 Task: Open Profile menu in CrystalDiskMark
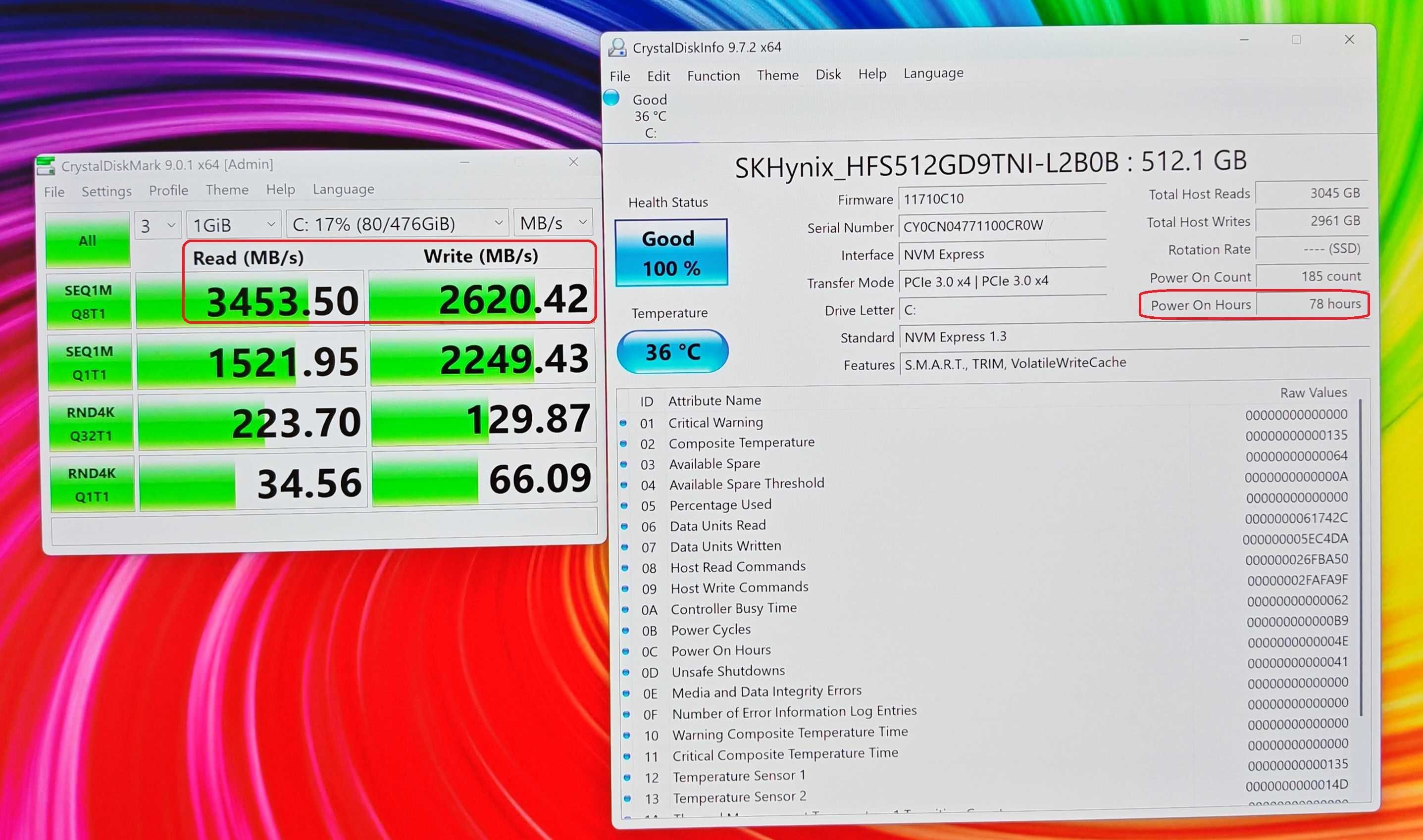coord(169,191)
